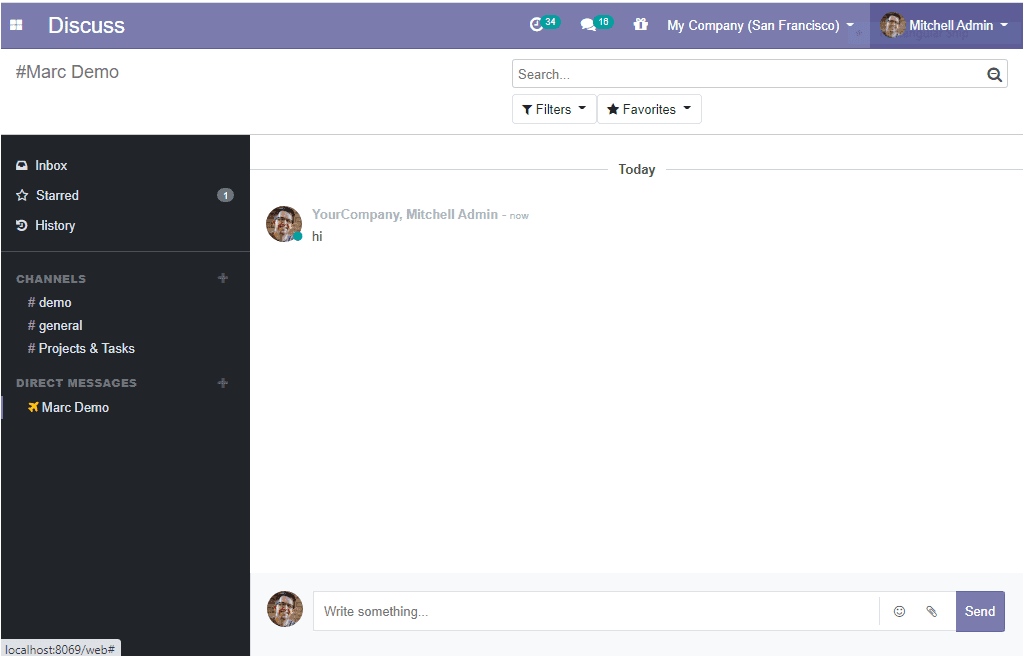
Task: Open the apps grid menu icon
Action: coord(16,25)
